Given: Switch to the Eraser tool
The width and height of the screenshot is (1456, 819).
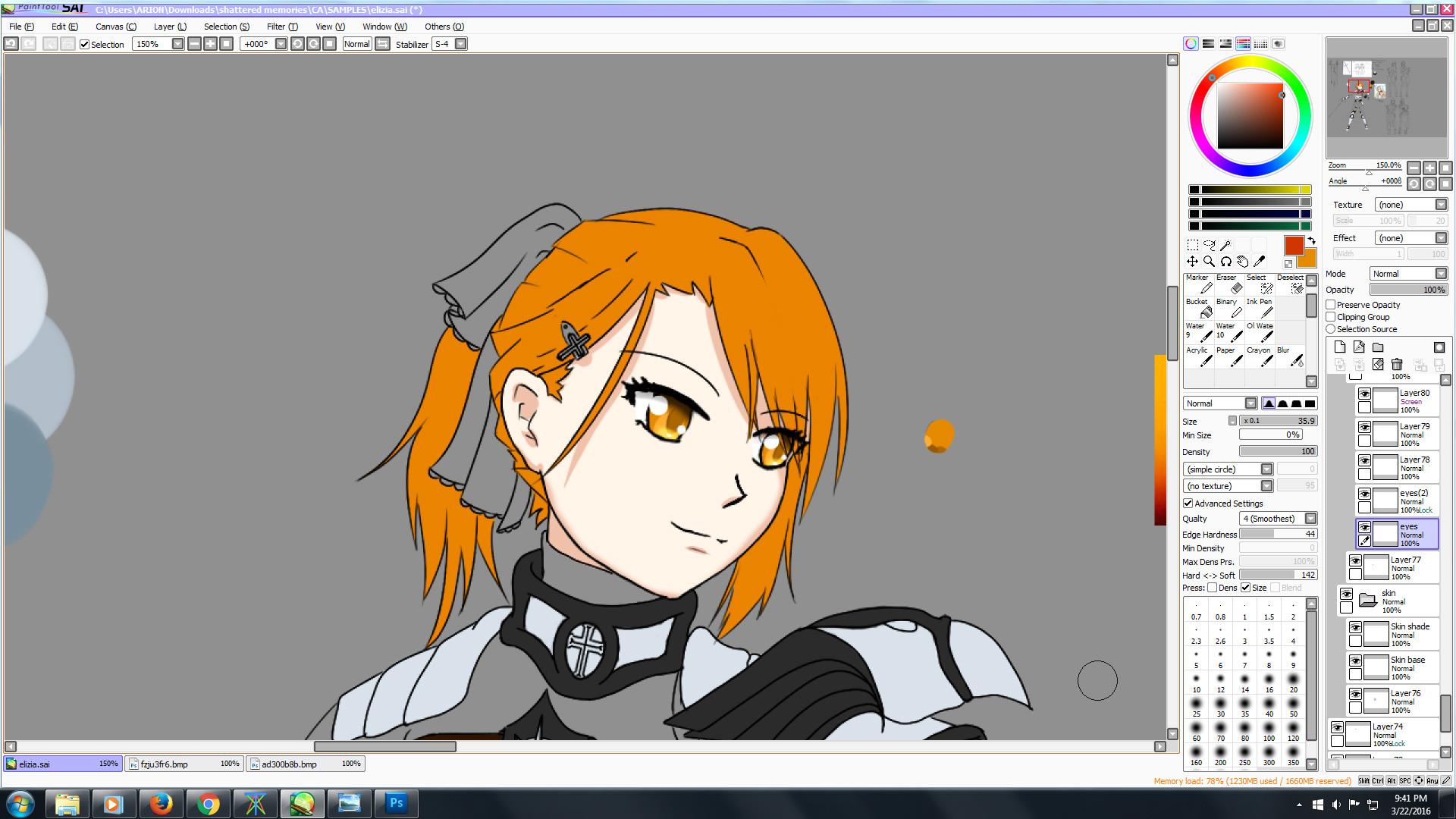Looking at the screenshot, I should (1227, 284).
